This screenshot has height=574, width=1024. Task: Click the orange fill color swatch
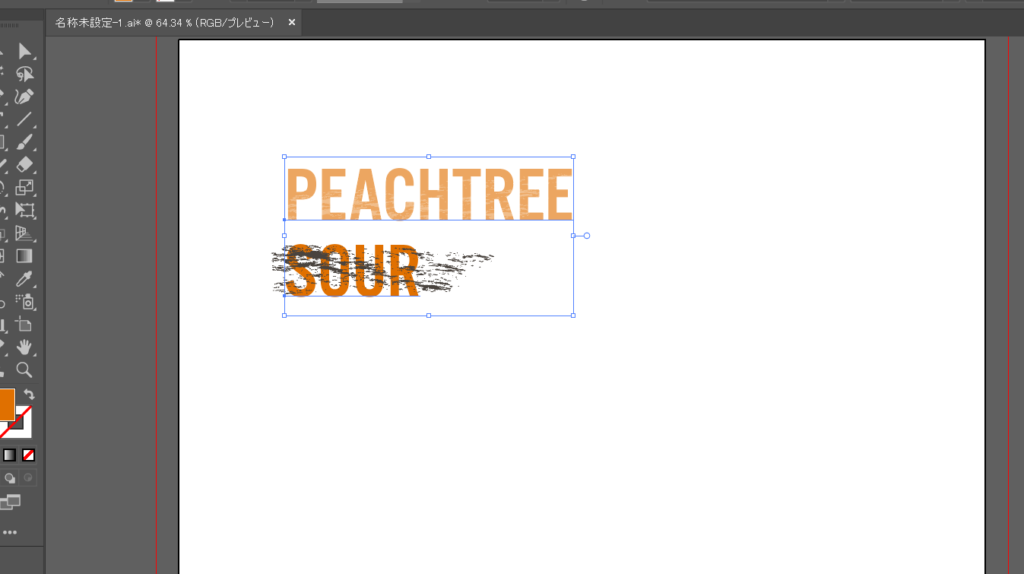point(7,404)
